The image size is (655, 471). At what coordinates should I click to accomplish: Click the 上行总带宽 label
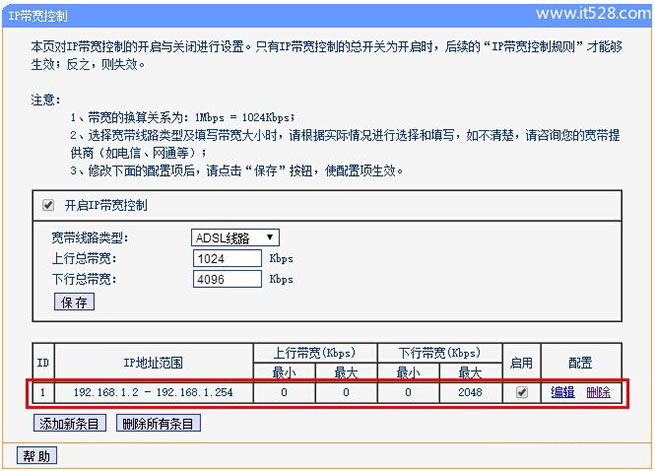[x=84, y=258]
